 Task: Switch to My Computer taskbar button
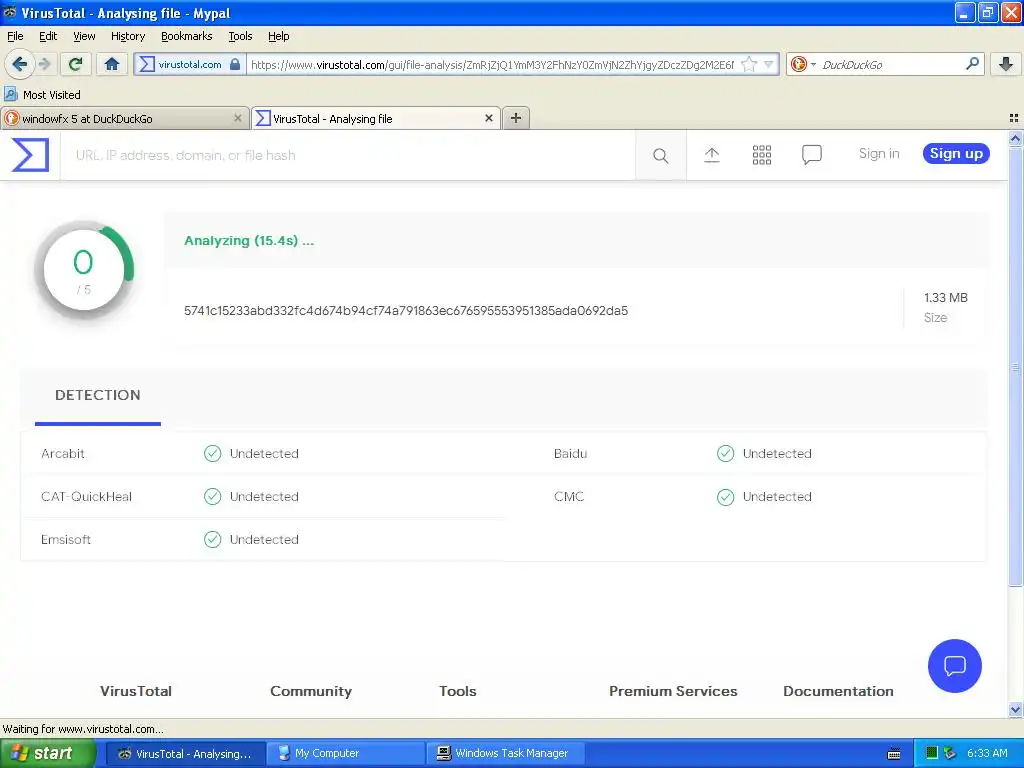pos(346,753)
